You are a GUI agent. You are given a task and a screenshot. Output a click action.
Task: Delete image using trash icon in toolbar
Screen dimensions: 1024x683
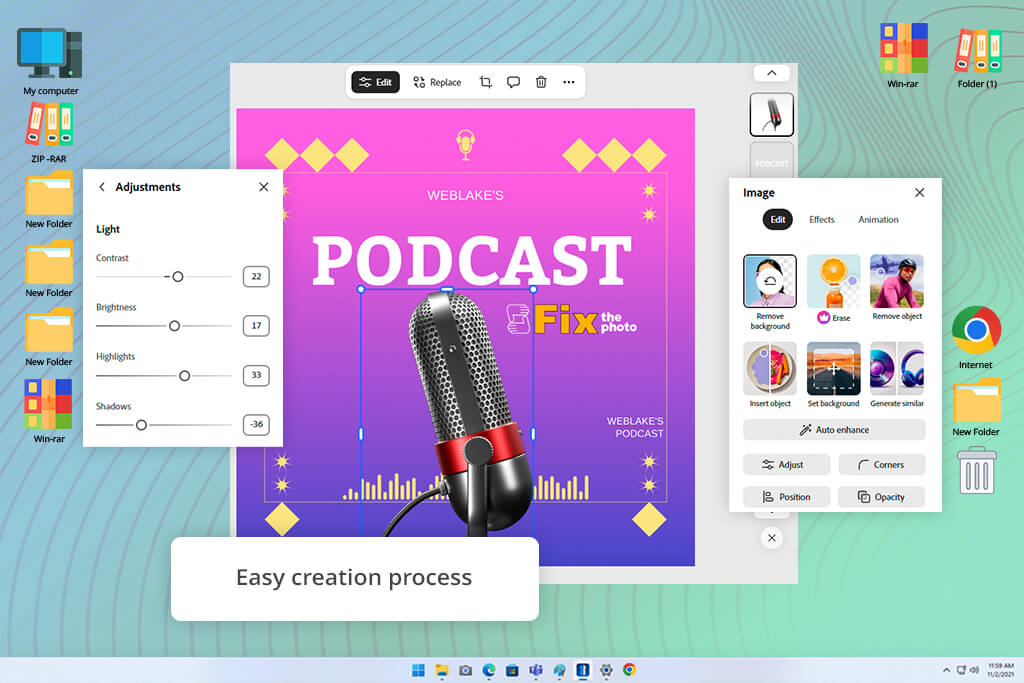(x=541, y=82)
